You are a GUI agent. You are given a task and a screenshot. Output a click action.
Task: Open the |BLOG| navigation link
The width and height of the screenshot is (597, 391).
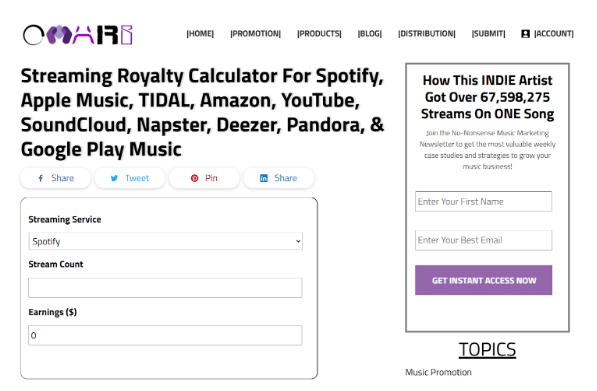(370, 34)
